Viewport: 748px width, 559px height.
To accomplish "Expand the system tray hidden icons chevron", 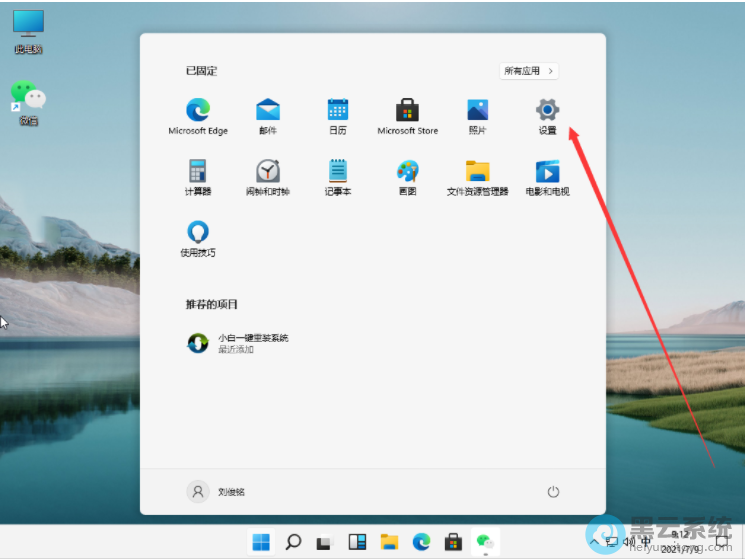I will tap(594, 542).
